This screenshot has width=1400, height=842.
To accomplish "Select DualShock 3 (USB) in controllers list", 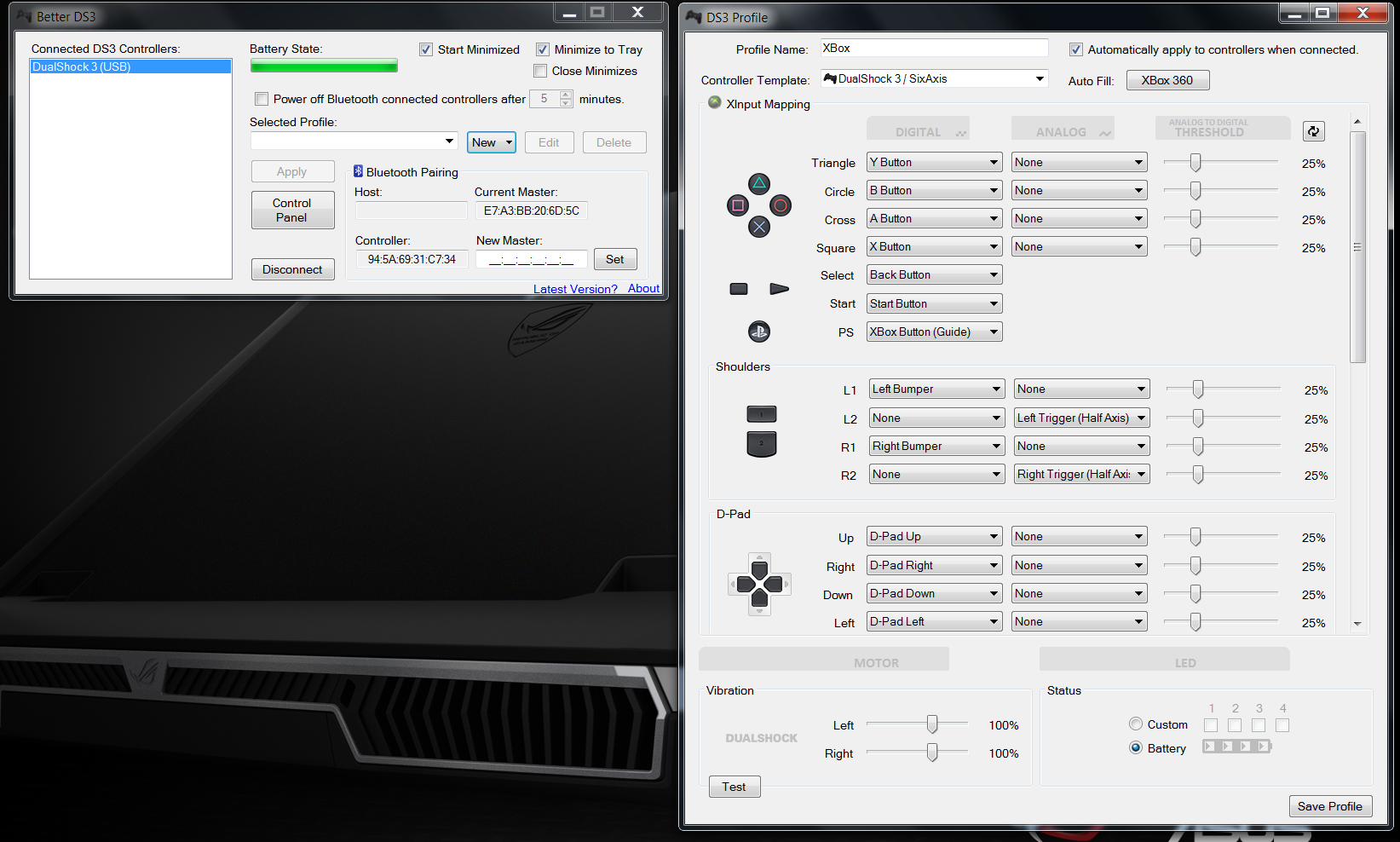I will [130, 66].
